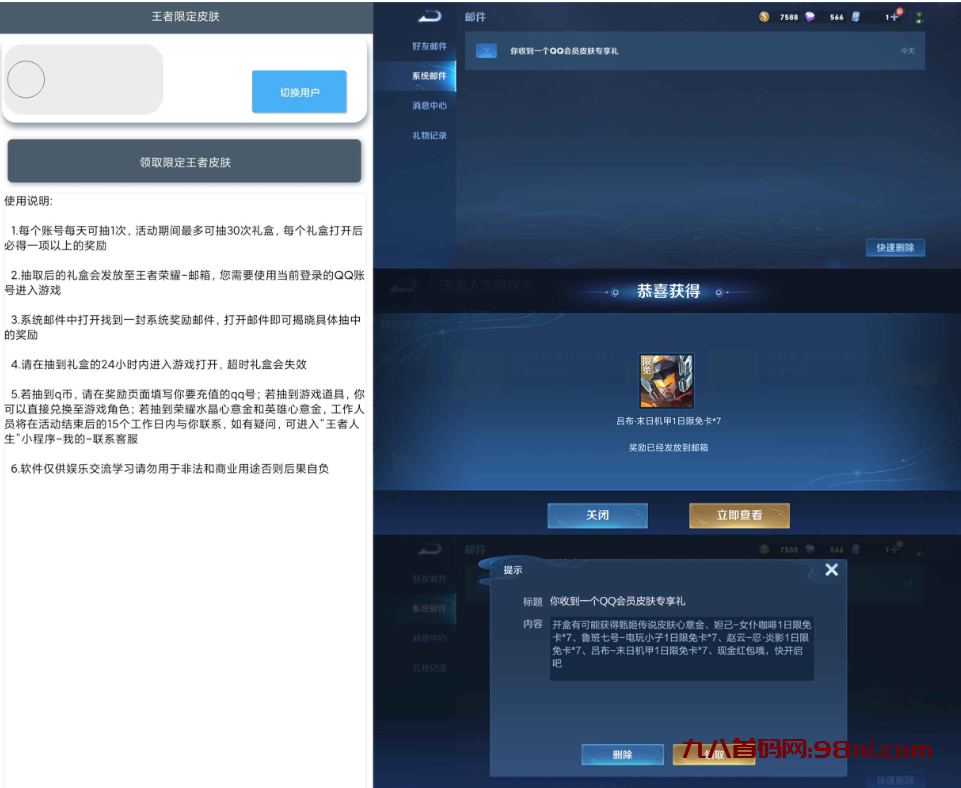The image size is (961, 788).
Task: Click the gold coin currency icon
Action: click(764, 16)
